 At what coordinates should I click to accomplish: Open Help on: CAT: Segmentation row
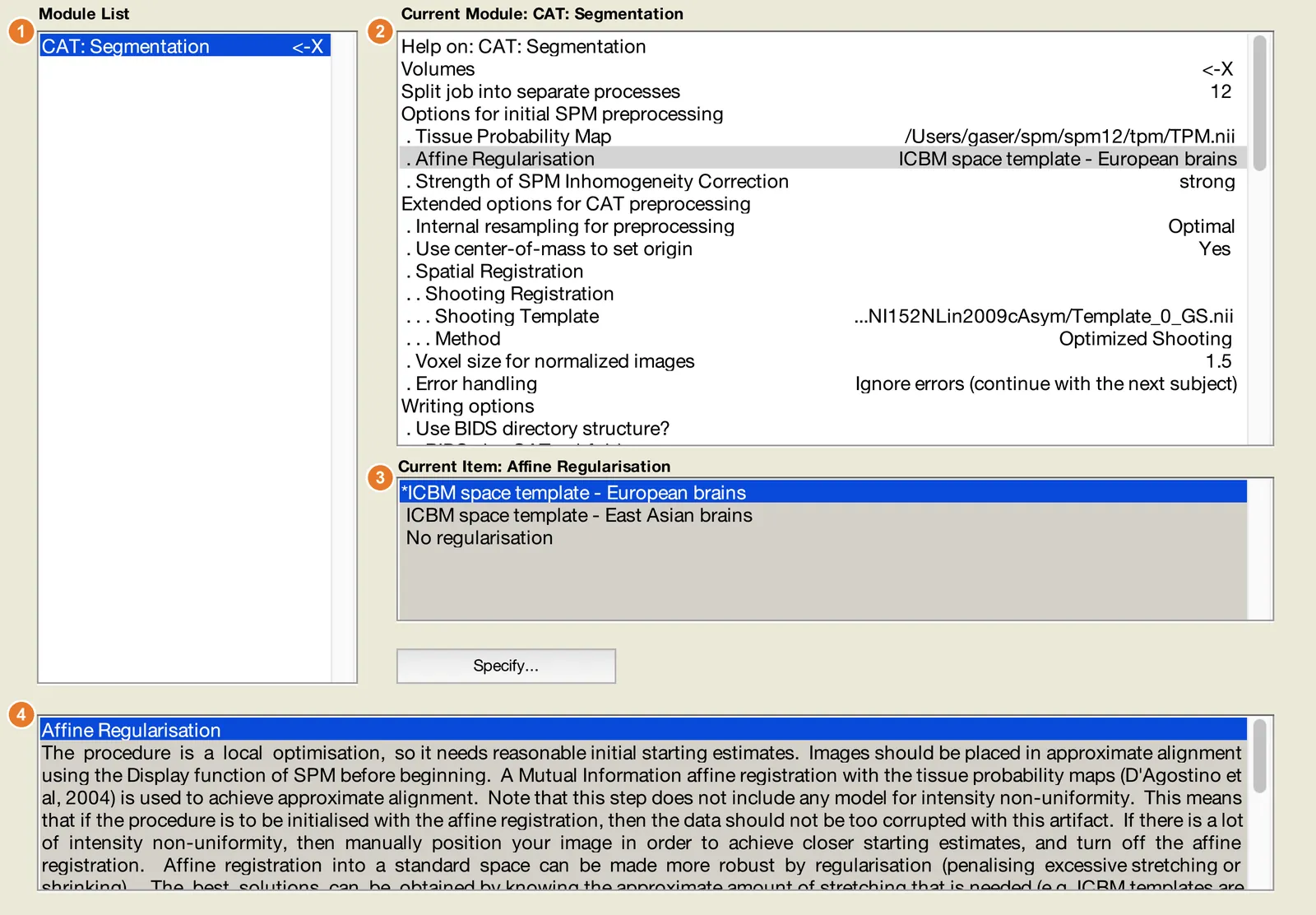point(822,47)
